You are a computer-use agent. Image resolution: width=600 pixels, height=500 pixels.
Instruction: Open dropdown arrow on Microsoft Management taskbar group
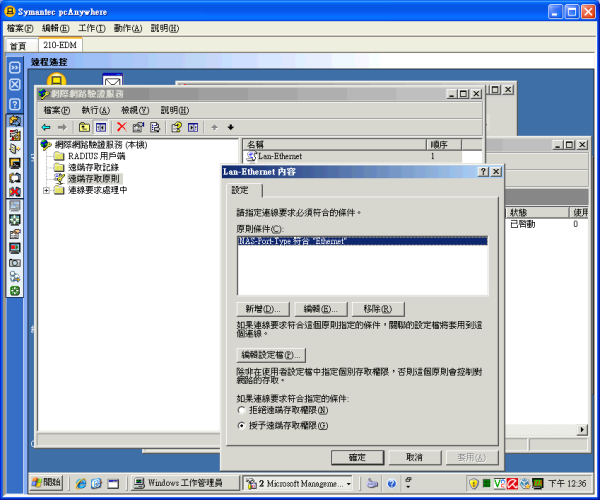[x=348, y=482]
